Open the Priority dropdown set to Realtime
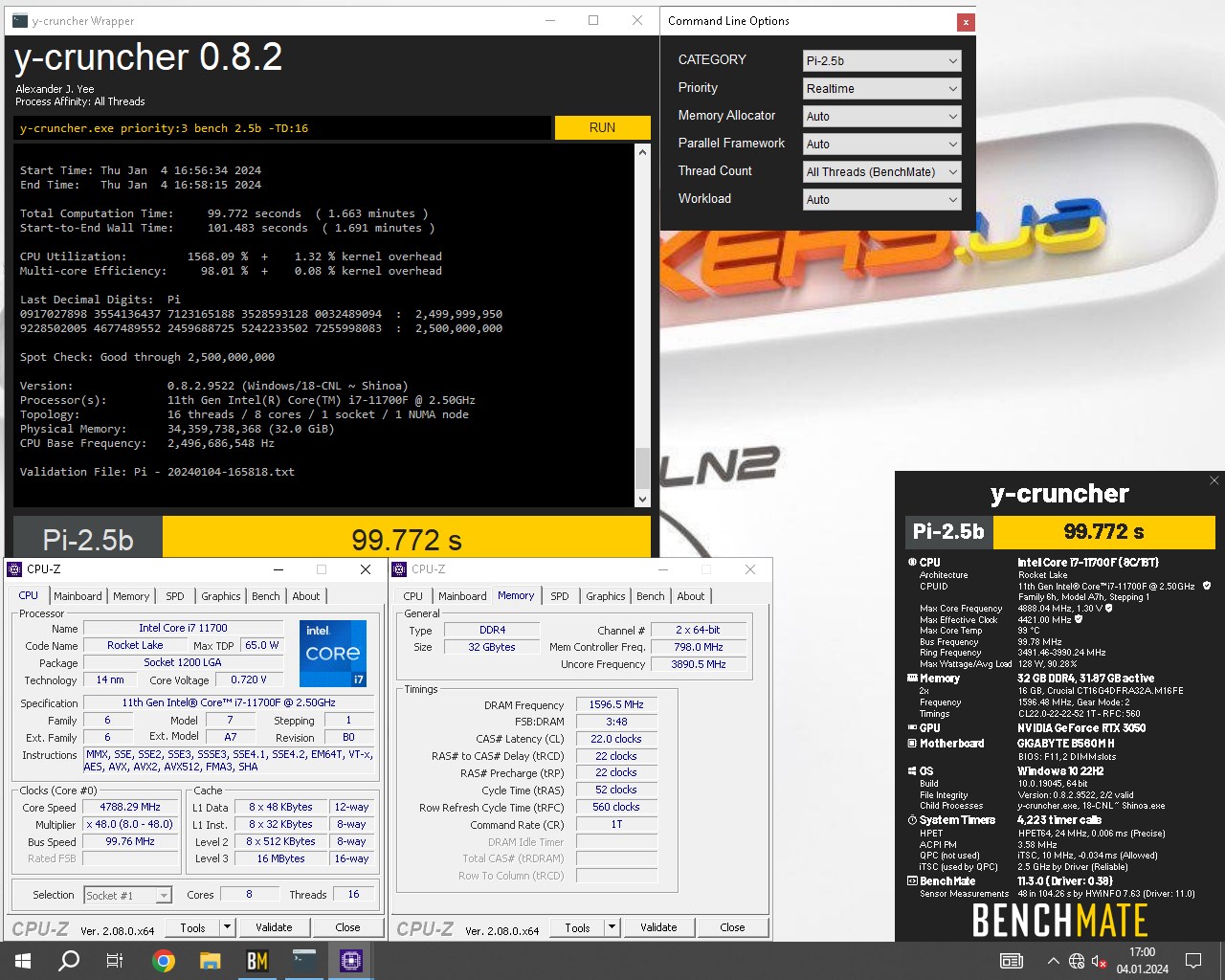Viewport: 1225px width, 980px height. click(881, 88)
